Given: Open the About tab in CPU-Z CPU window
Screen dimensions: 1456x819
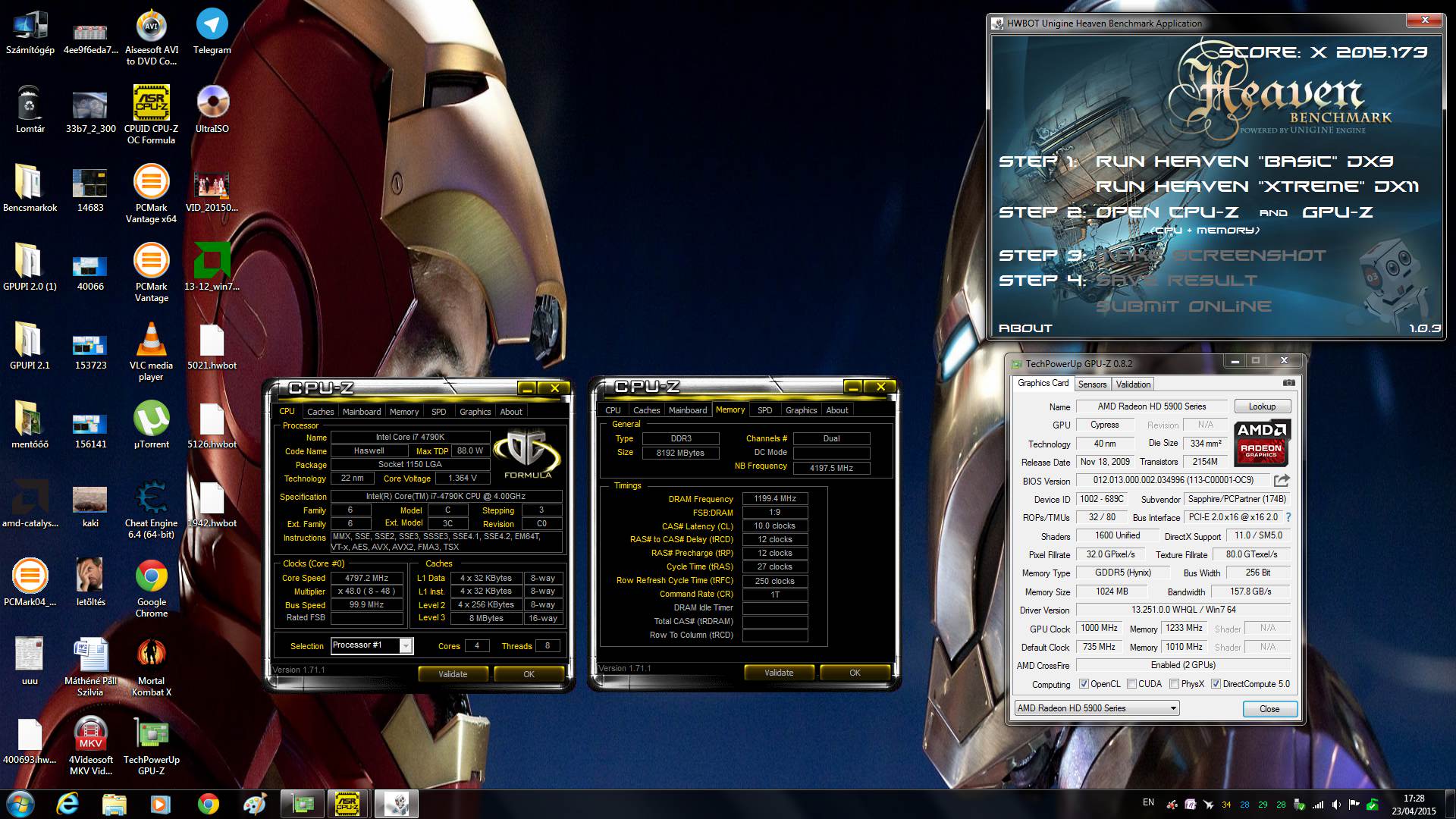Looking at the screenshot, I should coord(511,412).
